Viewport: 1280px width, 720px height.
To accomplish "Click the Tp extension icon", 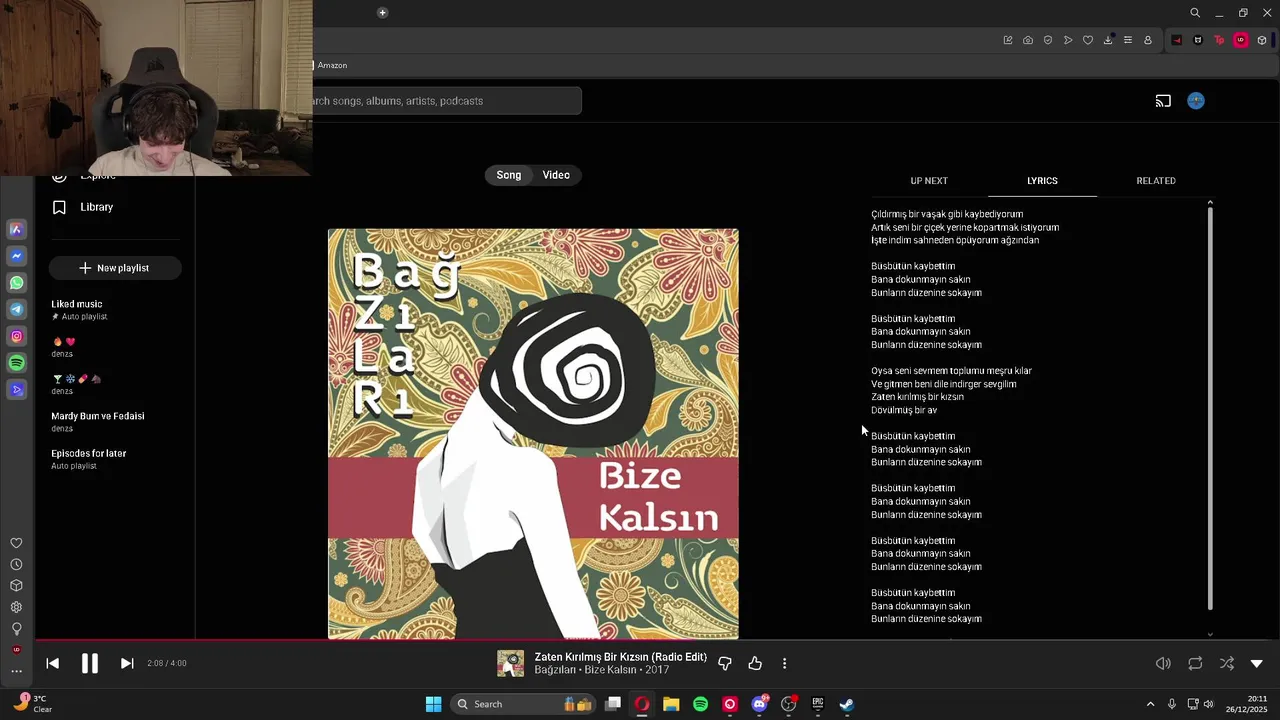I will click(1219, 40).
